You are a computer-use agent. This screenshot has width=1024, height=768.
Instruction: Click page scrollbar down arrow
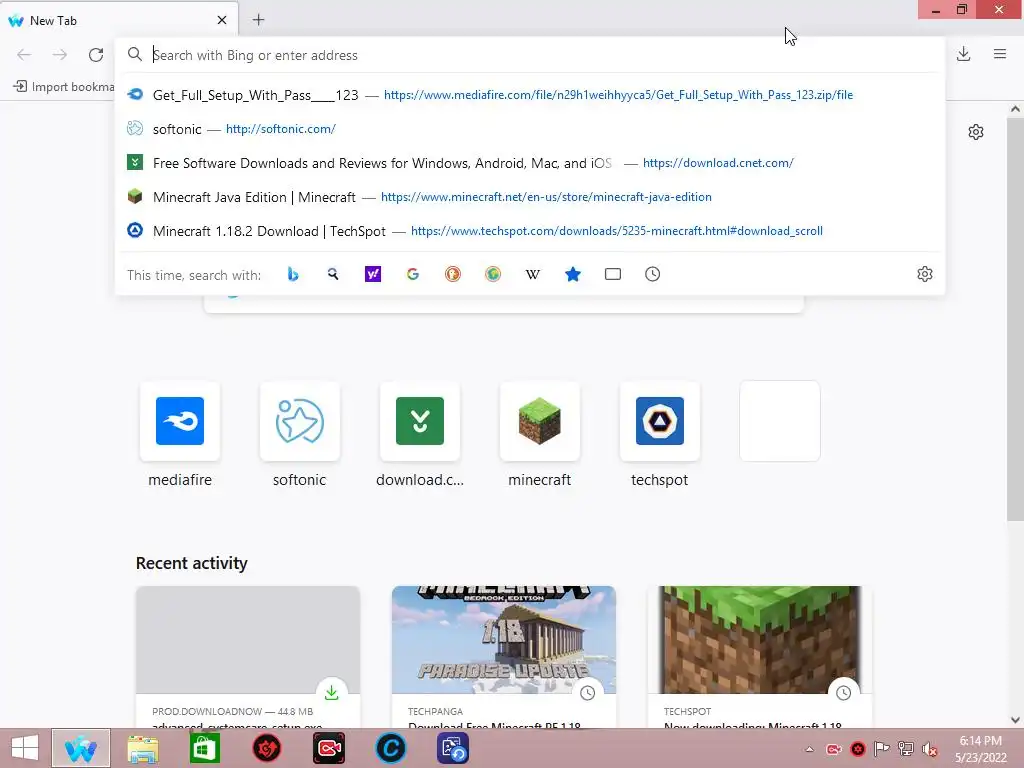click(1015, 720)
